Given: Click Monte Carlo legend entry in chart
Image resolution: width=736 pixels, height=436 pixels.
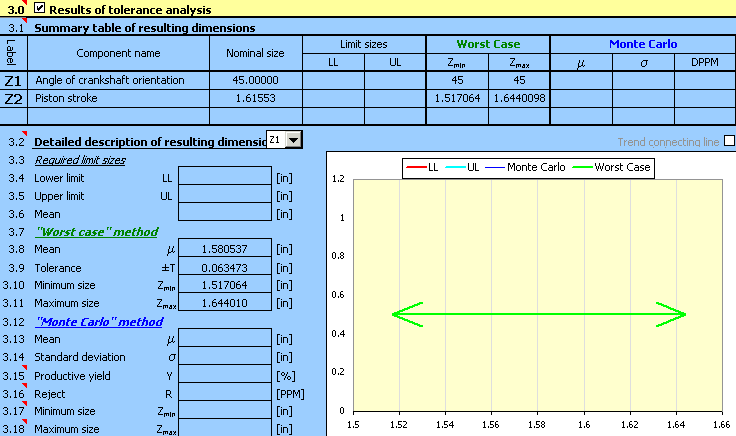Looking at the screenshot, I should [525, 167].
